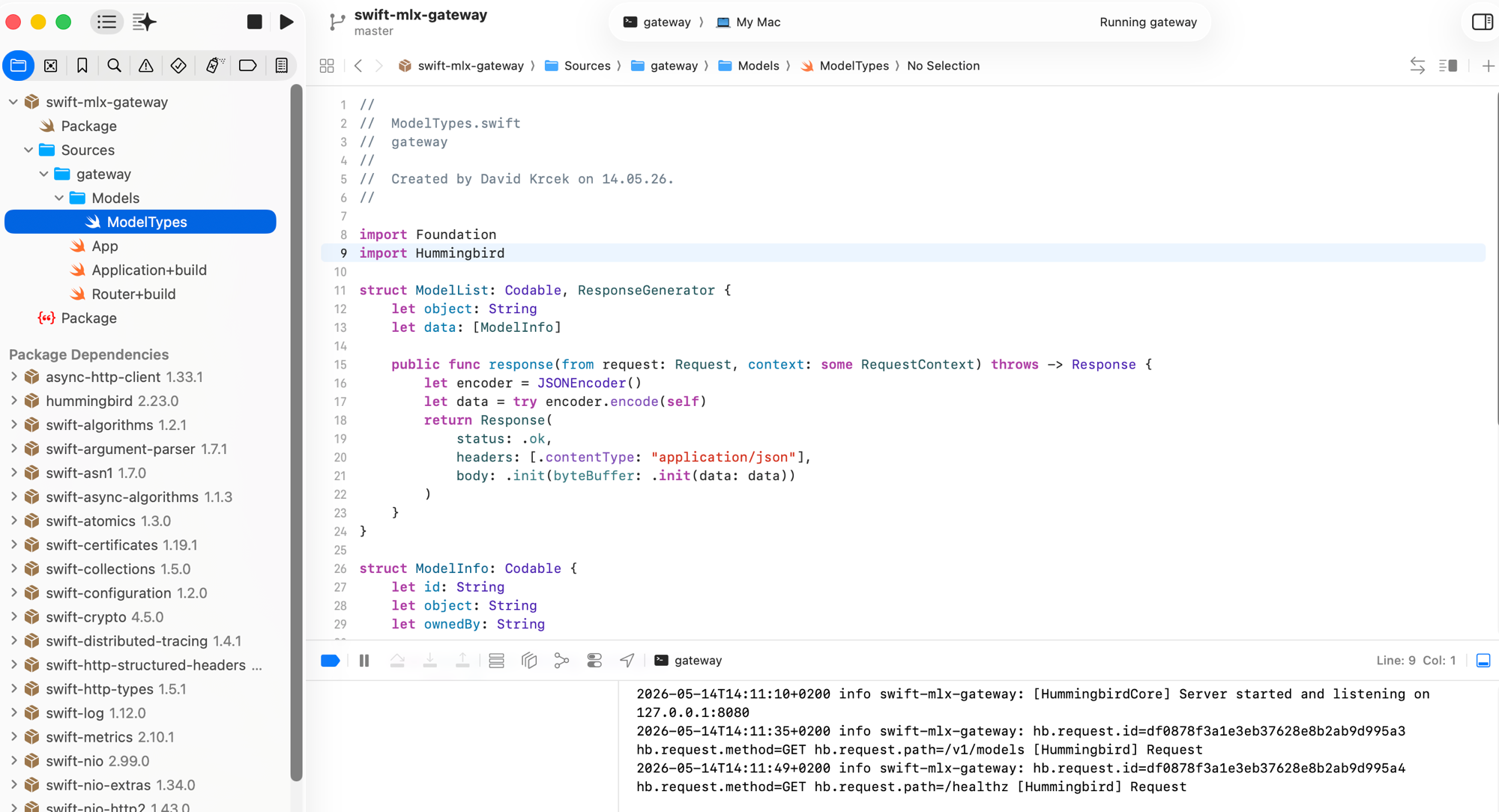
Task: Open the App swift file
Action: point(104,246)
